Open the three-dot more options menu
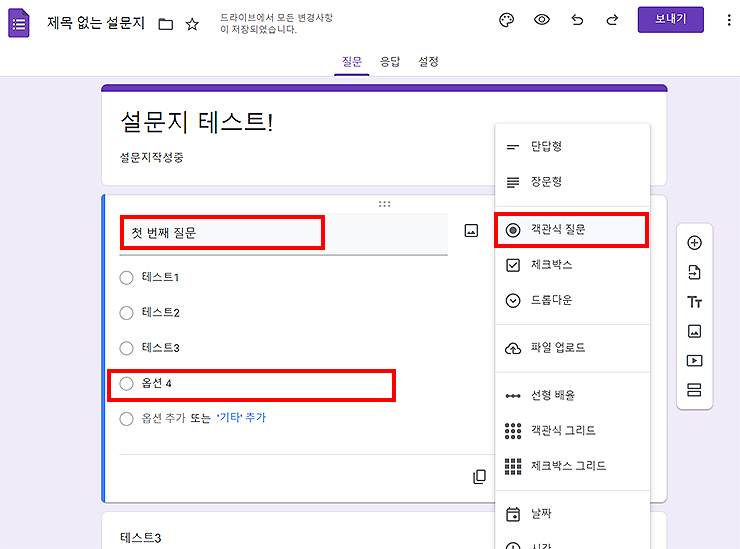Image resolution: width=740 pixels, height=549 pixels. [729, 20]
